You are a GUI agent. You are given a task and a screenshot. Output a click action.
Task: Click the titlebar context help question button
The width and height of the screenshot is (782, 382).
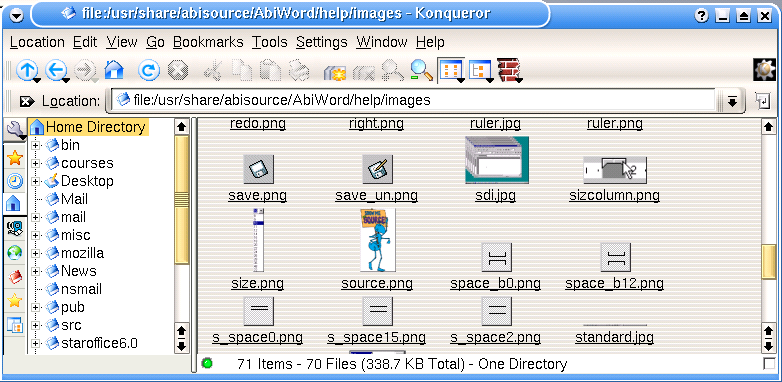pyautogui.click(x=701, y=16)
